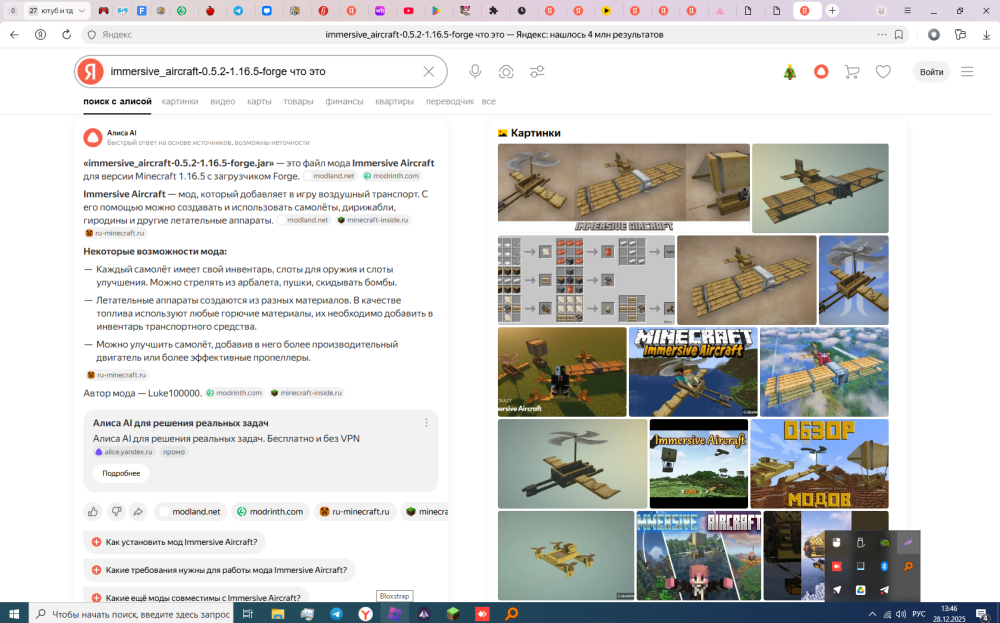Dislike the Alice answer with thumbs down
This screenshot has width=1000, height=623.
116,511
